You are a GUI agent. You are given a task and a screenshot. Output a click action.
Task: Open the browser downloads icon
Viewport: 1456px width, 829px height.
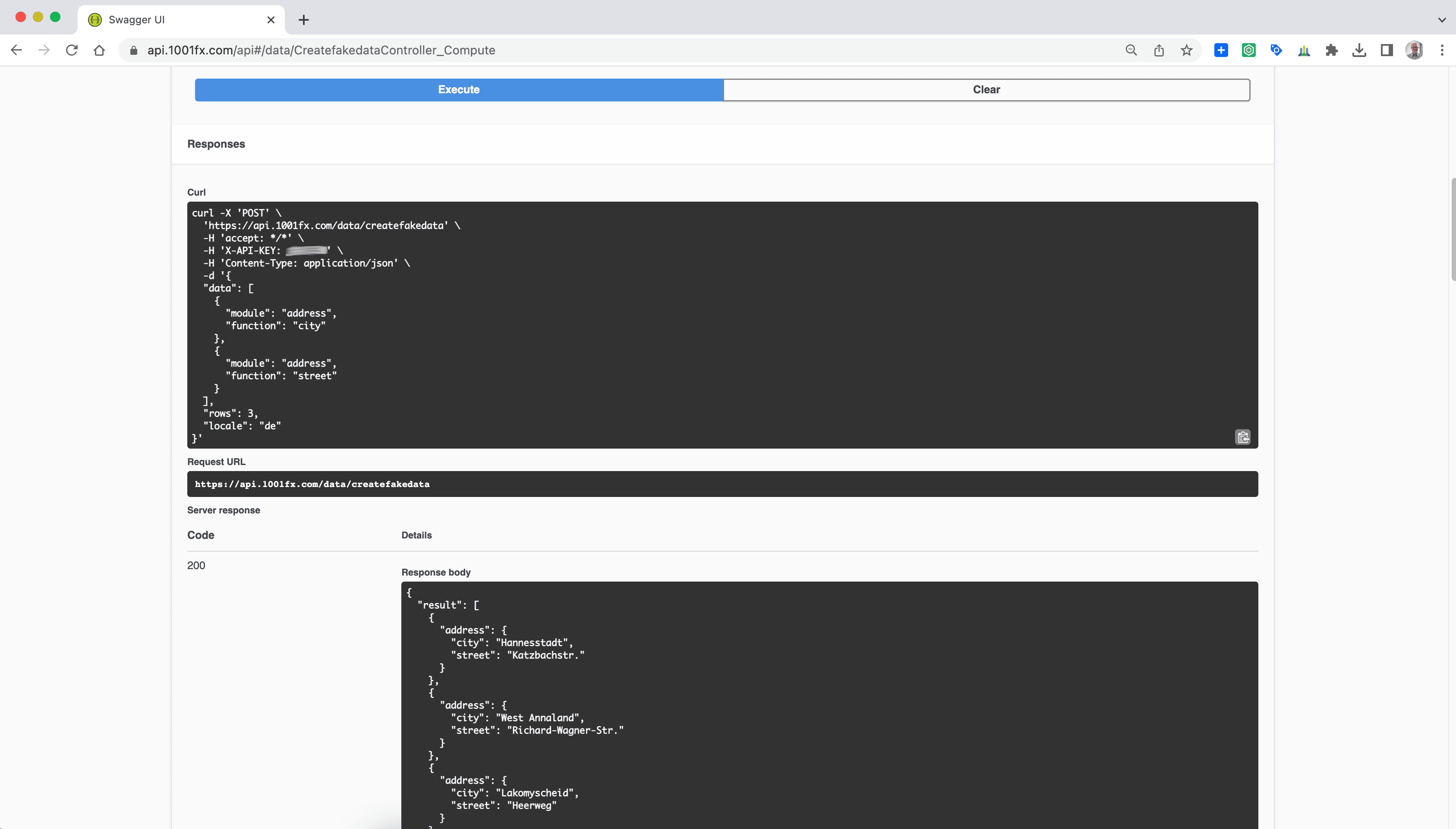pos(1359,50)
